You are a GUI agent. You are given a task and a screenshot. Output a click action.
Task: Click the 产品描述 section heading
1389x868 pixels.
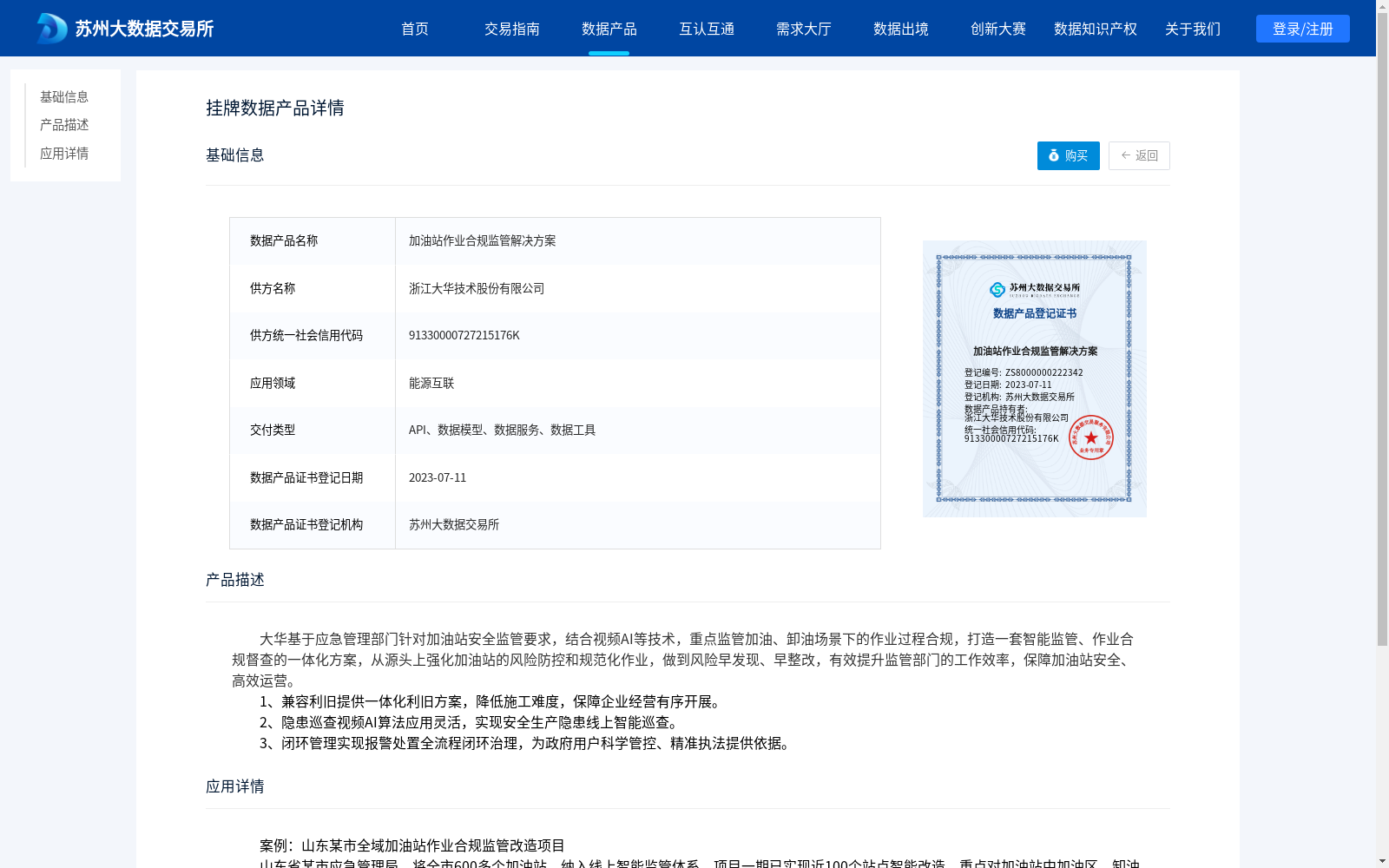[235, 580]
